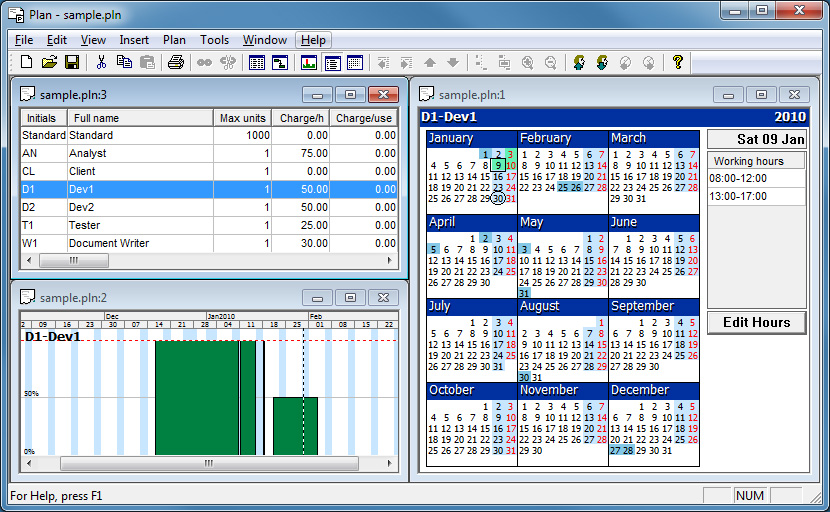The height and width of the screenshot is (512, 830).
Task: Click the December month header
Action: (x=654, y=391)
